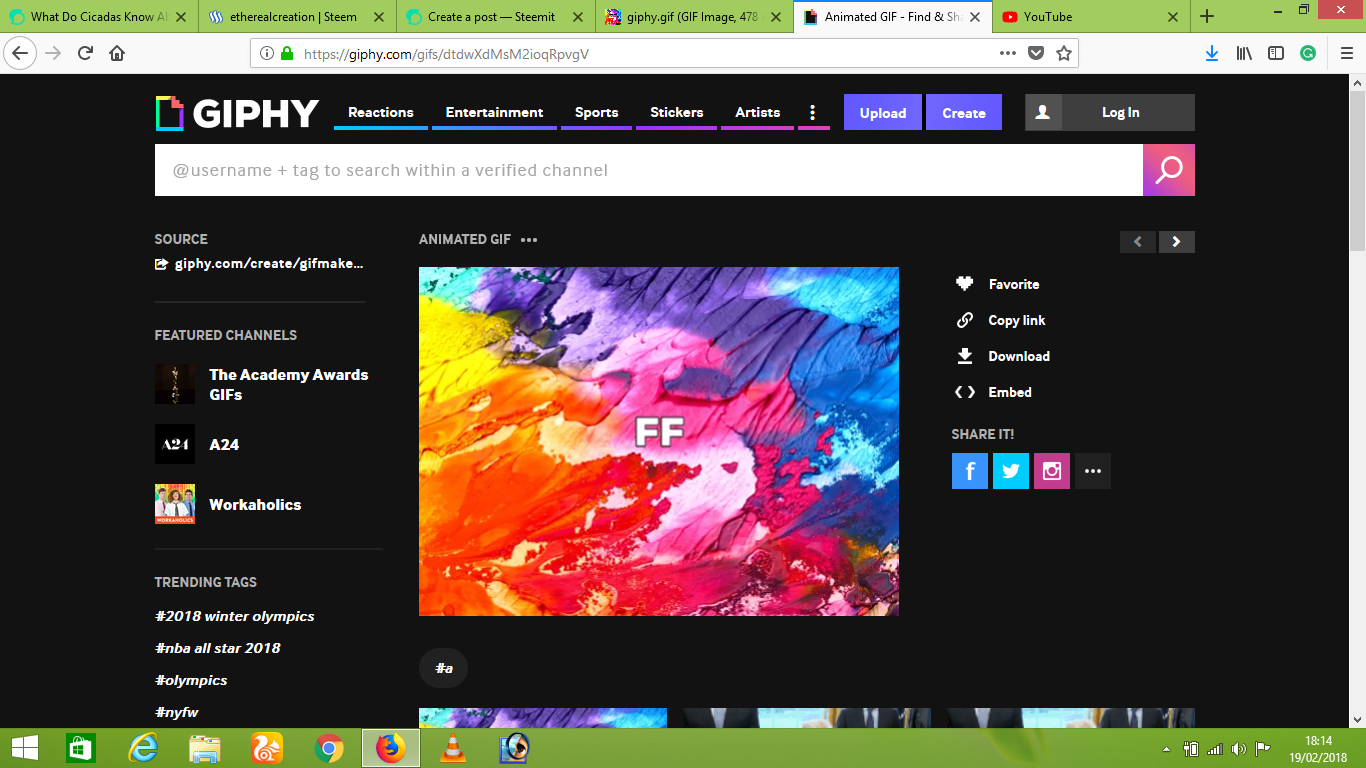Copy the link to this GIF

[1016, 320]
